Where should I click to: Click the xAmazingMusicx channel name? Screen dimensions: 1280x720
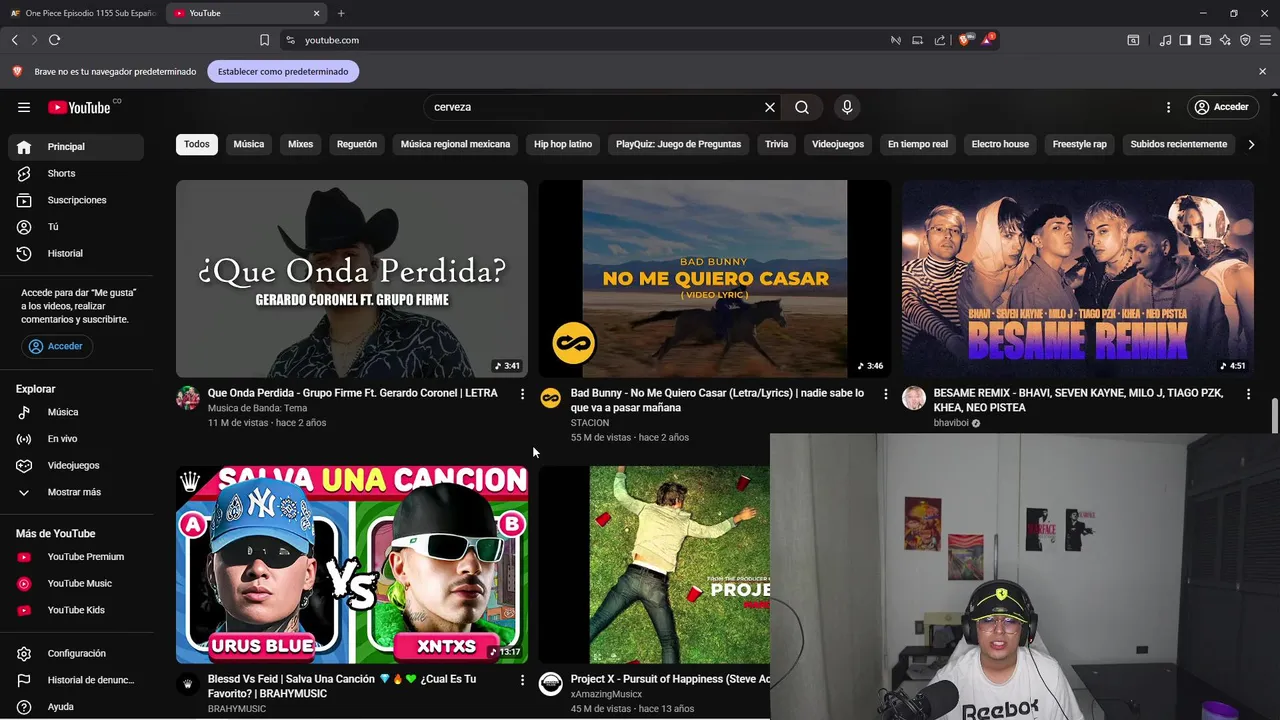point(606,694)
